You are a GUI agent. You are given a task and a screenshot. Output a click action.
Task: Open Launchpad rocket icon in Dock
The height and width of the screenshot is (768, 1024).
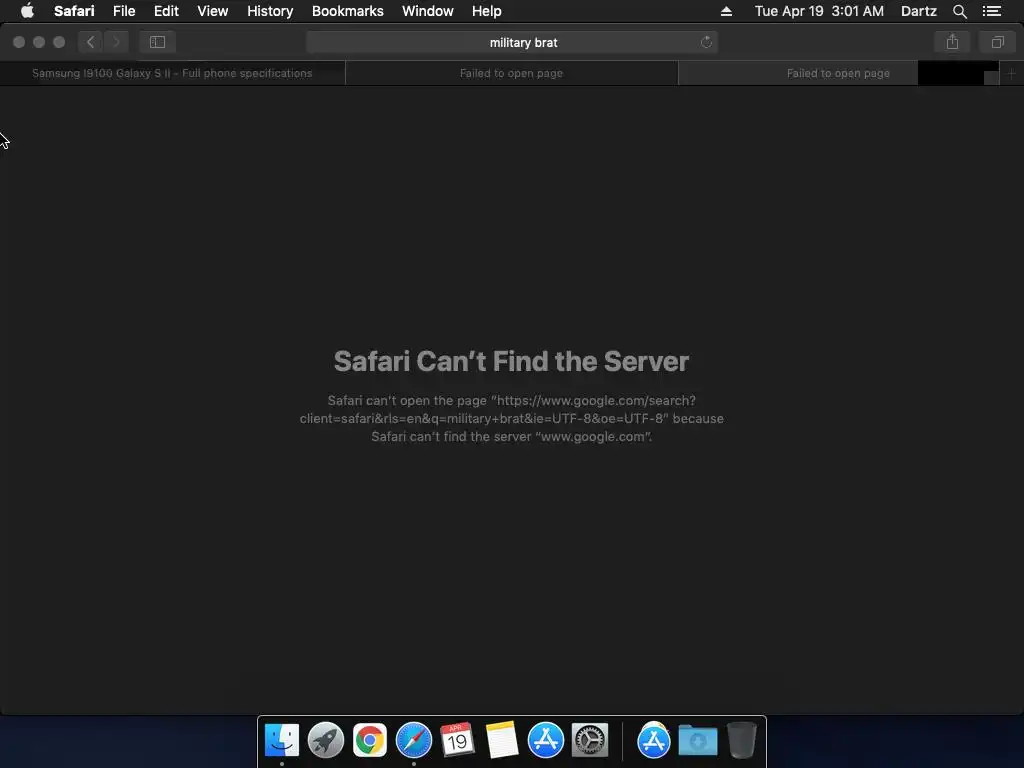point(325,741)
